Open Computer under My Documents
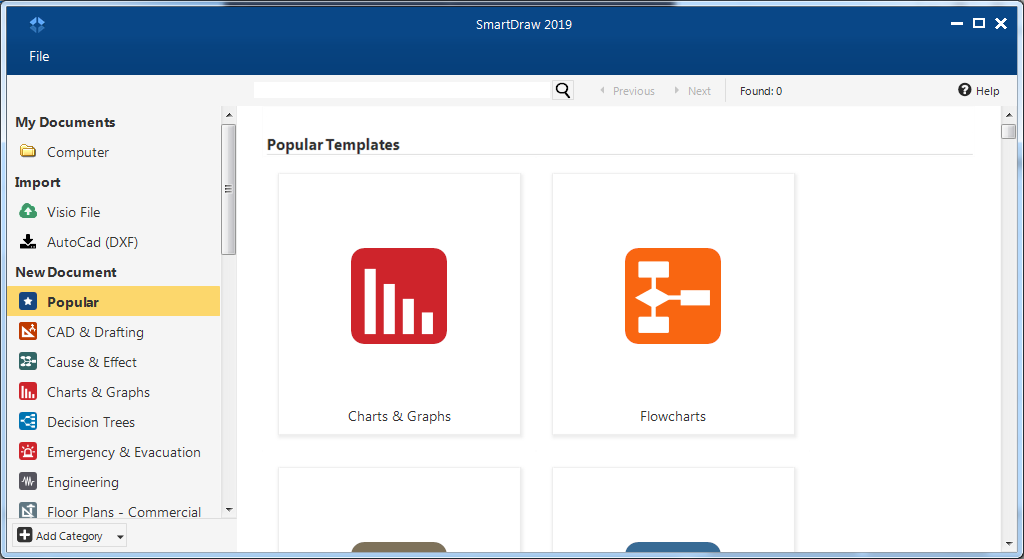 [78, 152]
